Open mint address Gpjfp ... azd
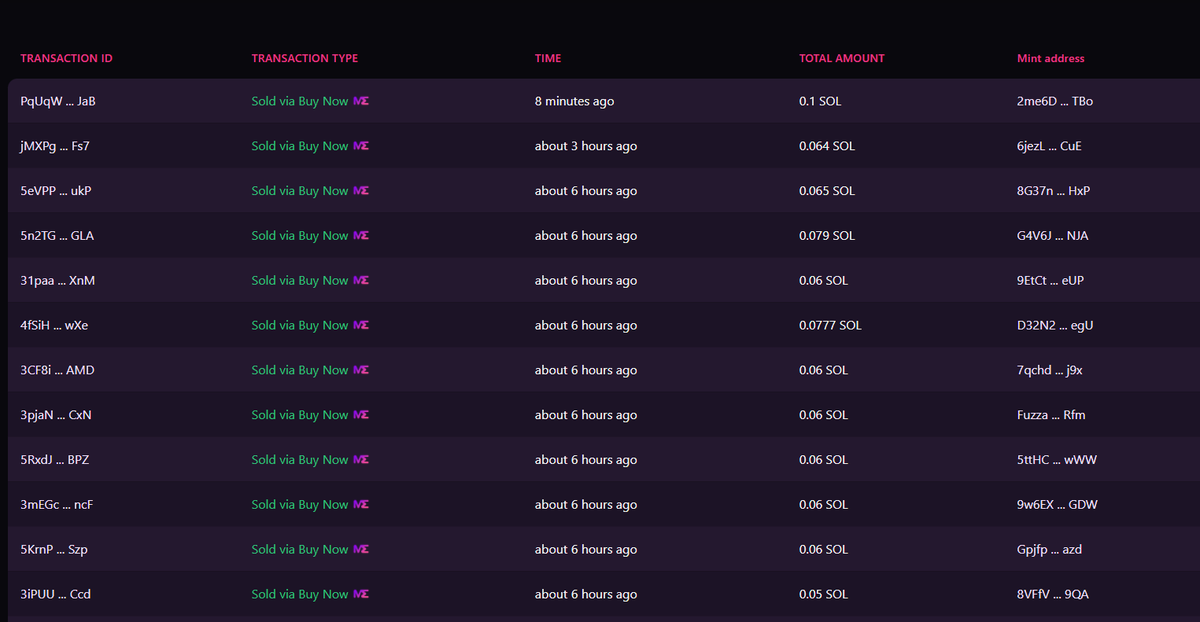This screenshot has width=1200, height=622. (x=1050, y=550)
